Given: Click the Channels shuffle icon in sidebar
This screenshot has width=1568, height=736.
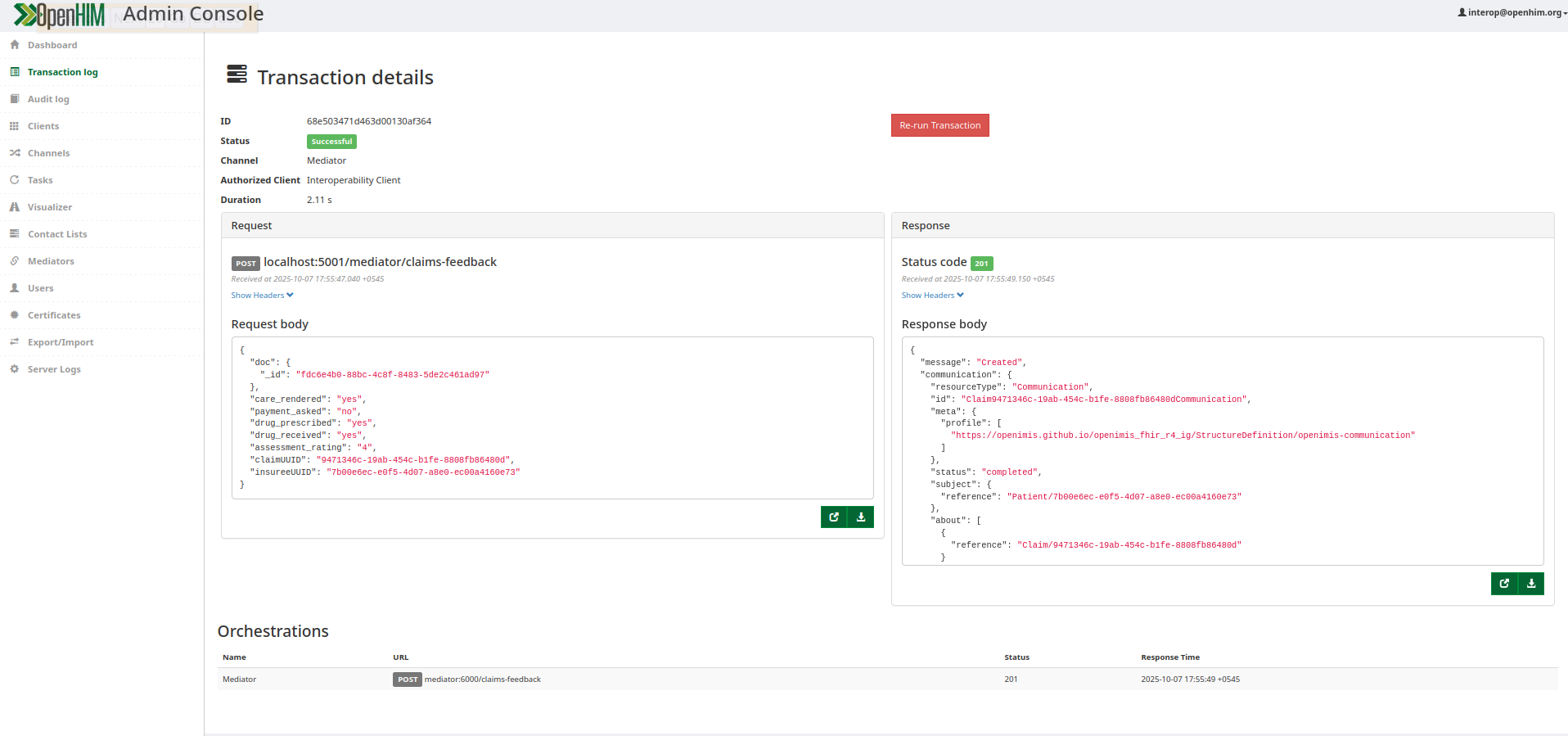Looking at the screenshot, I should coord(15,153).
